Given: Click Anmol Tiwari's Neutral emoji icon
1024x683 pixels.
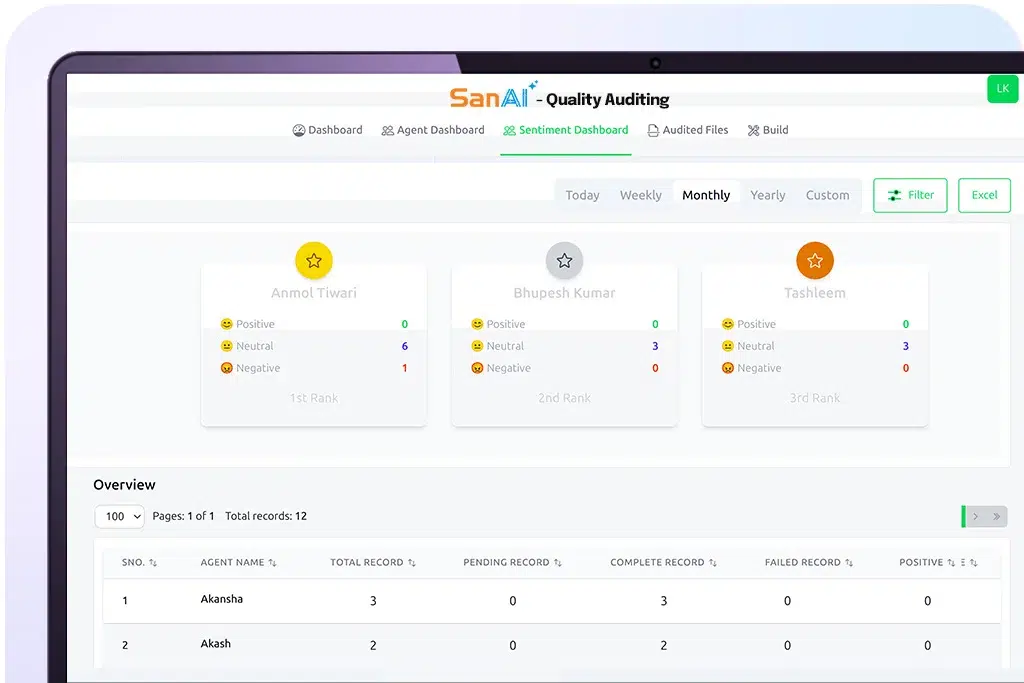Looking at the screenshot, I should (x=227, y=346).
